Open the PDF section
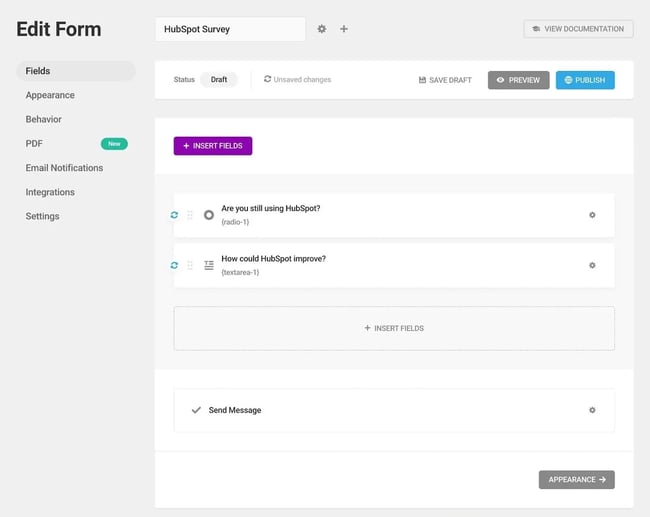The width and height of the screenshot is (650, 517). point(34,143)
